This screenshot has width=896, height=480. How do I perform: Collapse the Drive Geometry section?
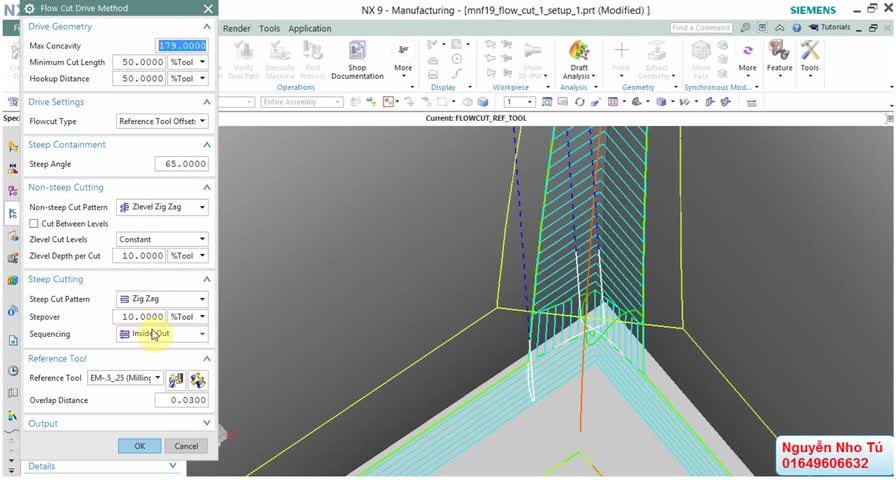coord(207,26)
